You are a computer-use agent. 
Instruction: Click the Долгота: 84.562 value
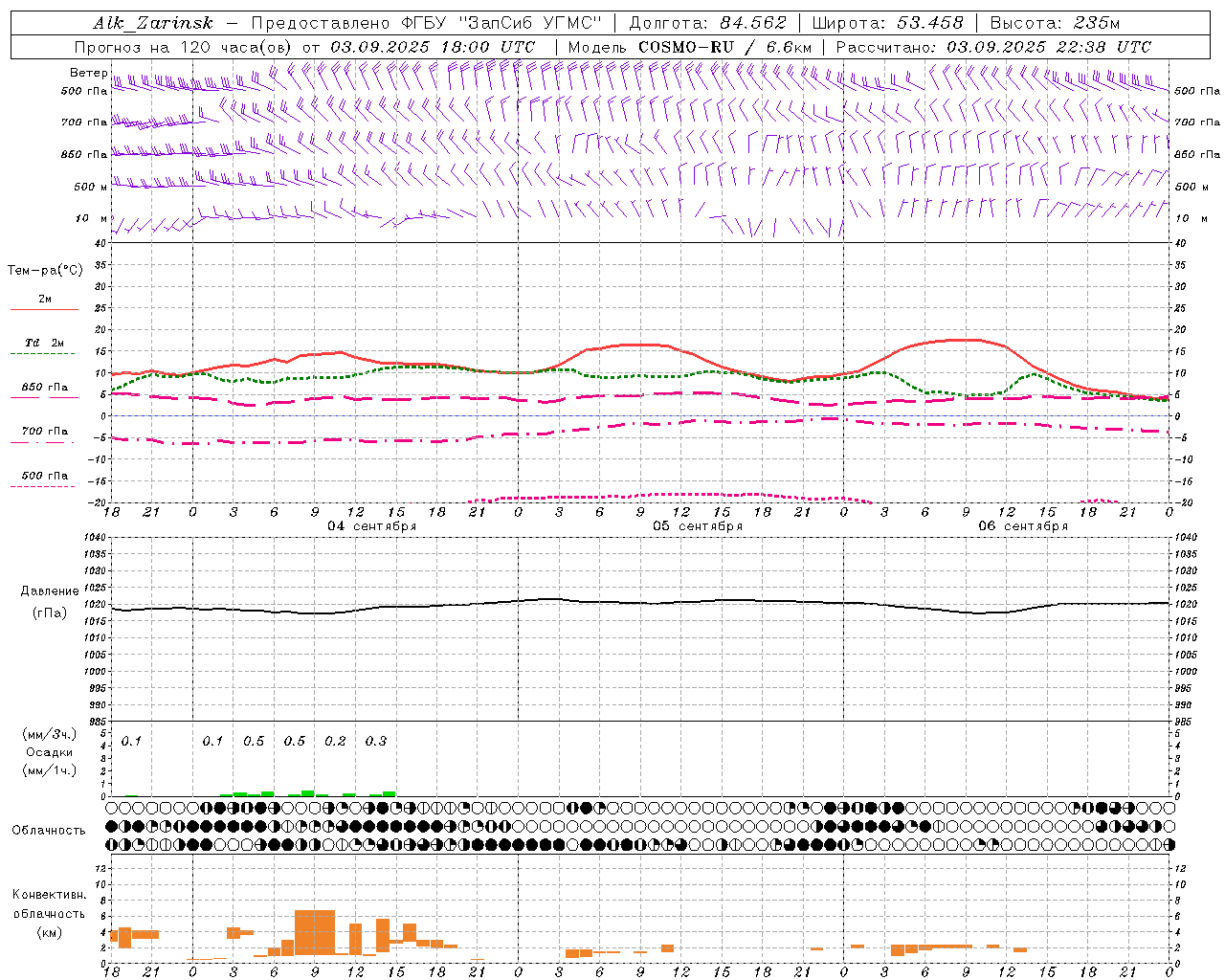tap(707, 23)
